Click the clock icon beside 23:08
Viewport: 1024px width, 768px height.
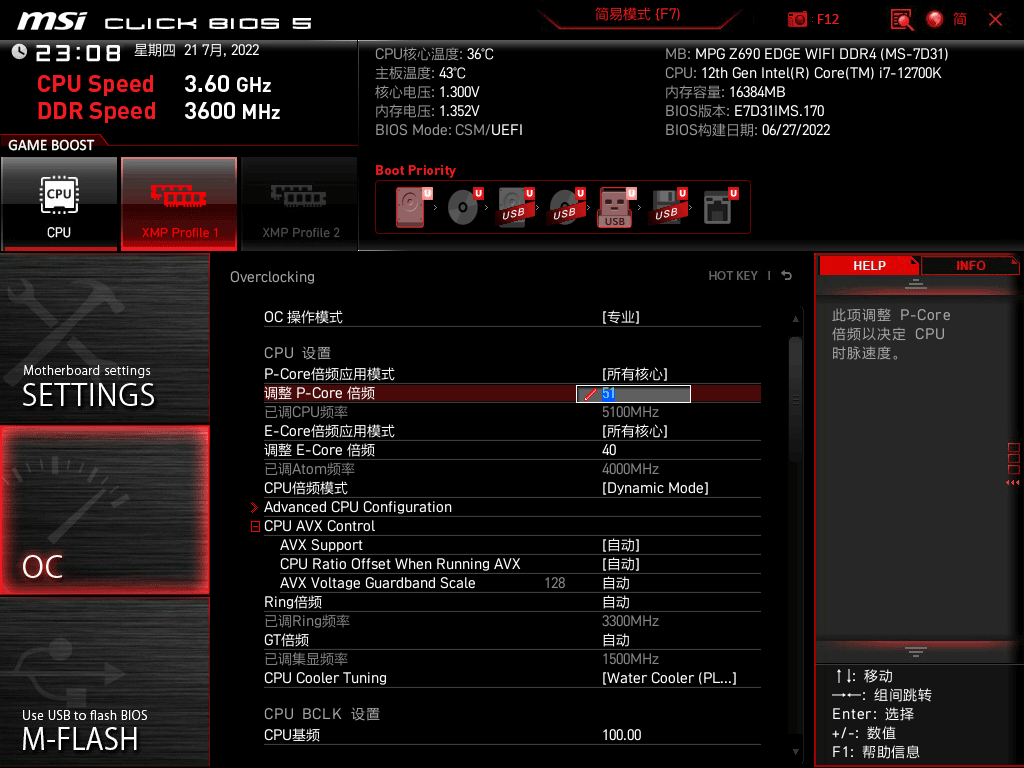[20, 52]
